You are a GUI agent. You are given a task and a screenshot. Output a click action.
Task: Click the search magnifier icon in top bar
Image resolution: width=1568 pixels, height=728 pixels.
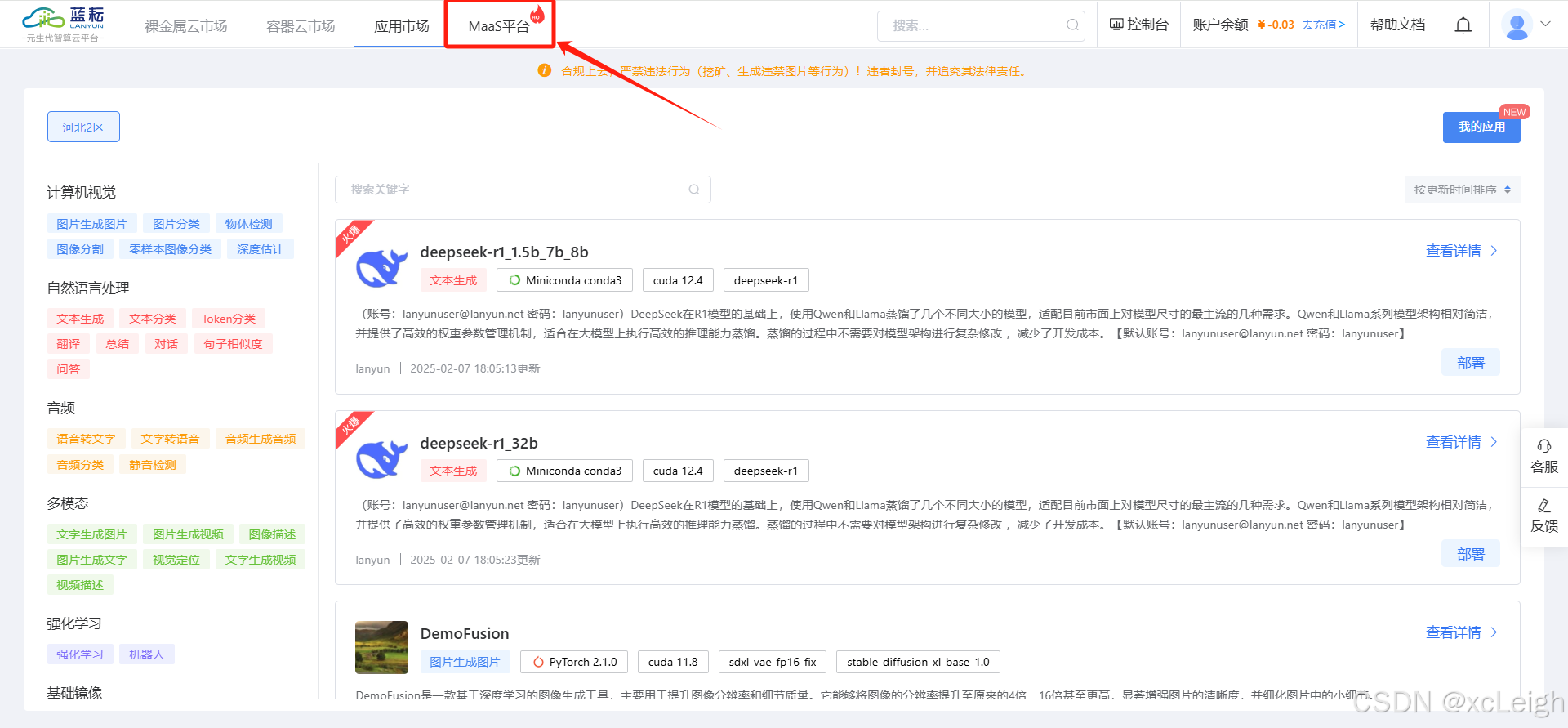pos(1072,25)
